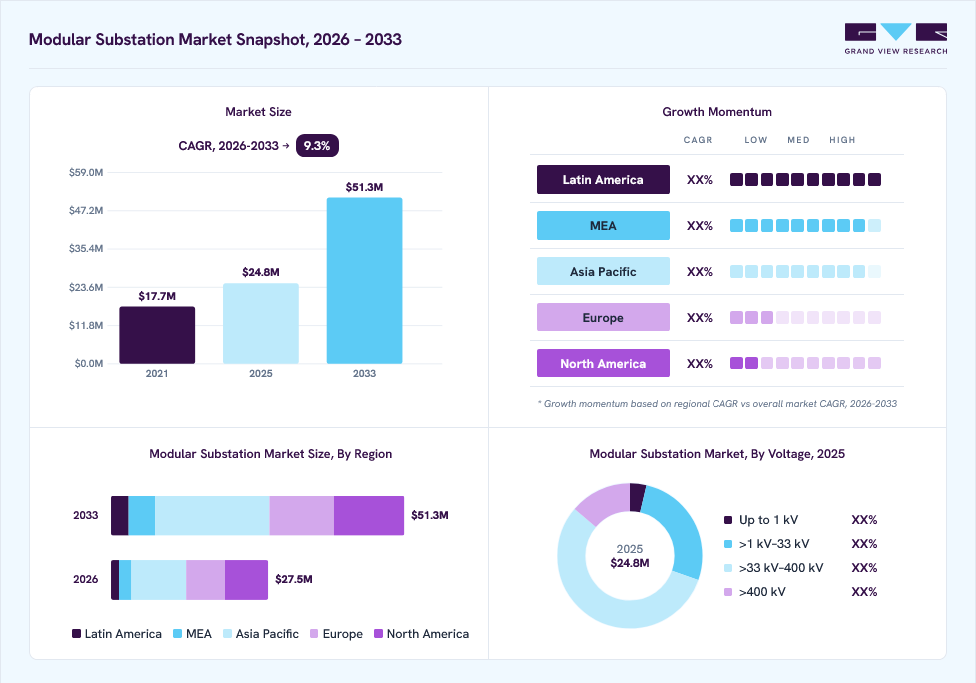Click the MEA segment in 2033 bar
Viewport: 976px width, 683px height.
click(x=142, y=516)
